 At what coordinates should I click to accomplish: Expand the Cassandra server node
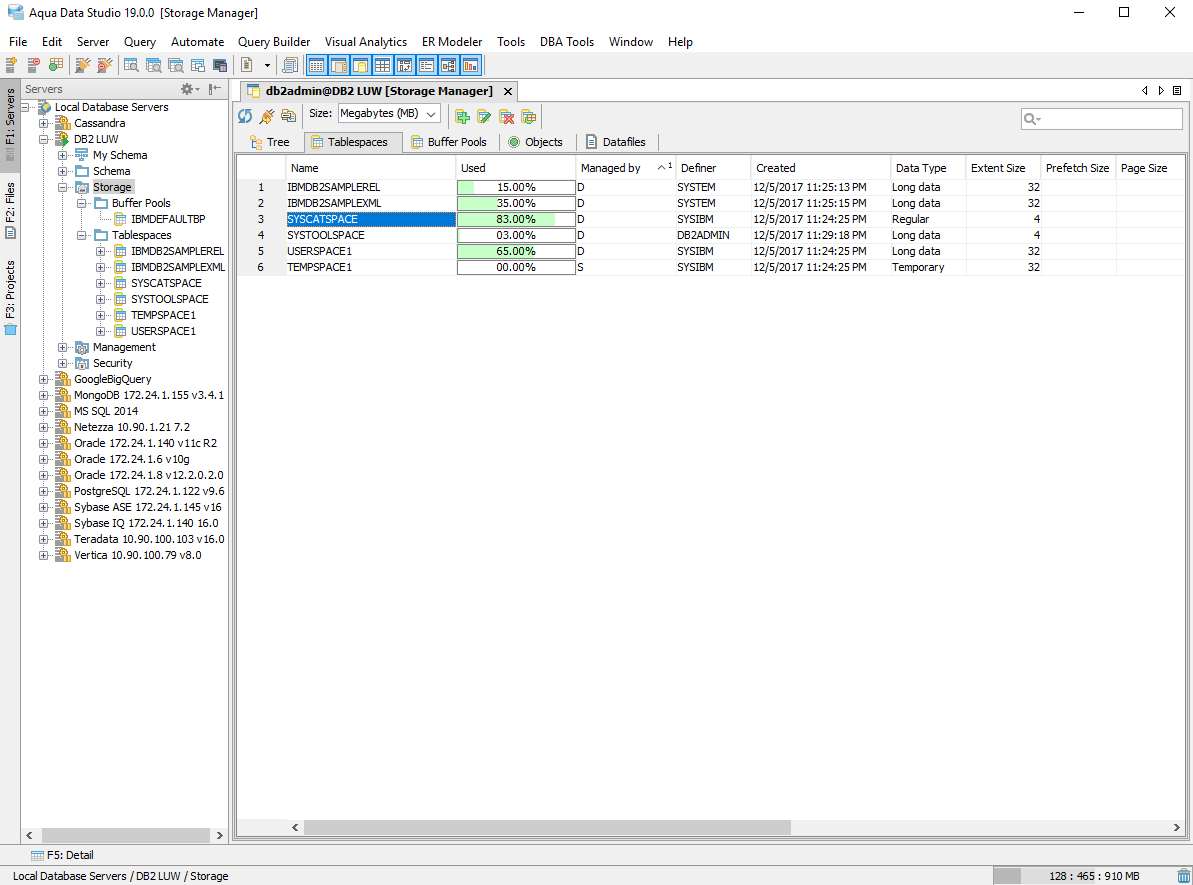point(44,123)
